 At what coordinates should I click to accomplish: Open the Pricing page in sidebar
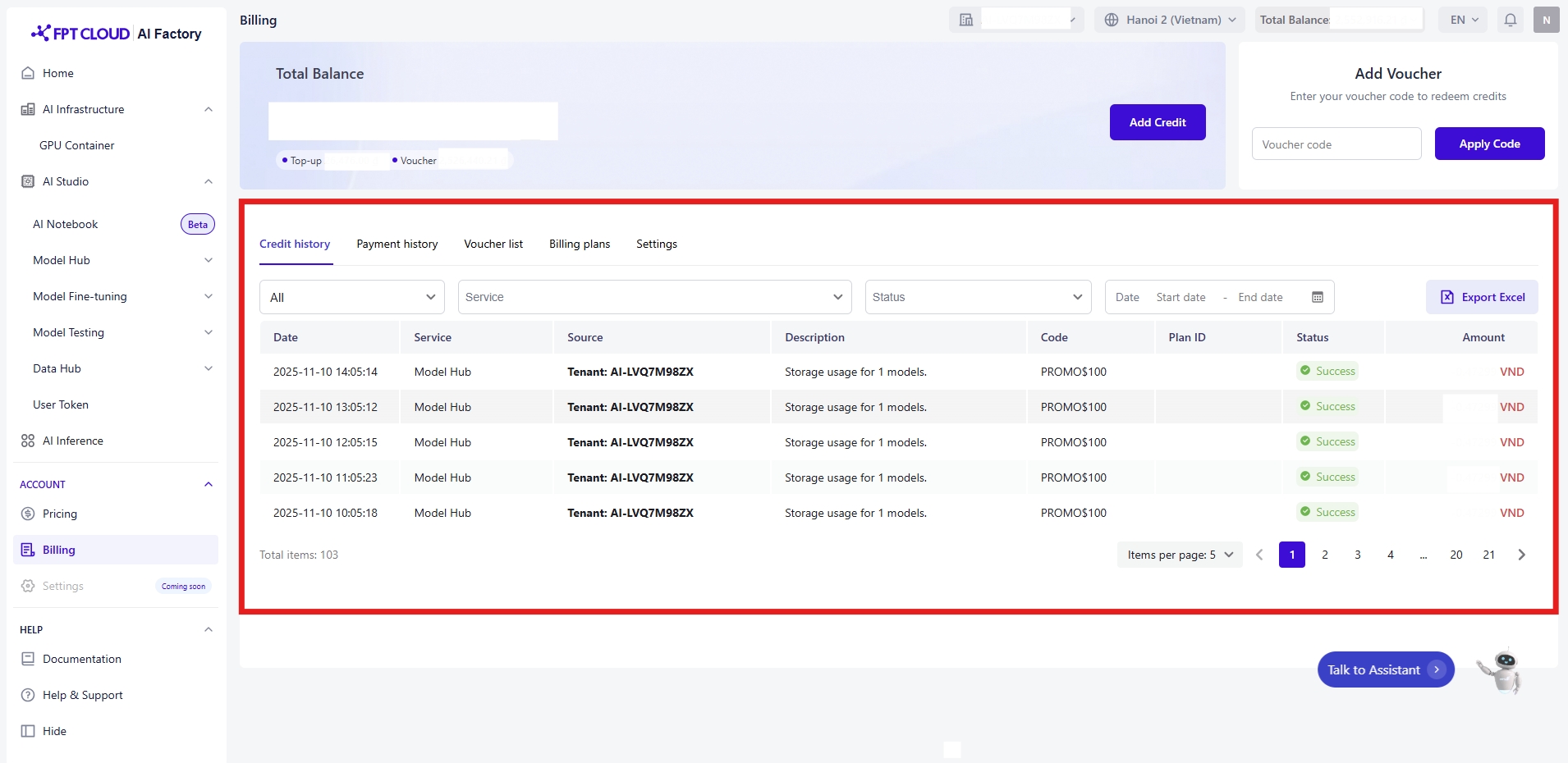(x=59, y=514)
